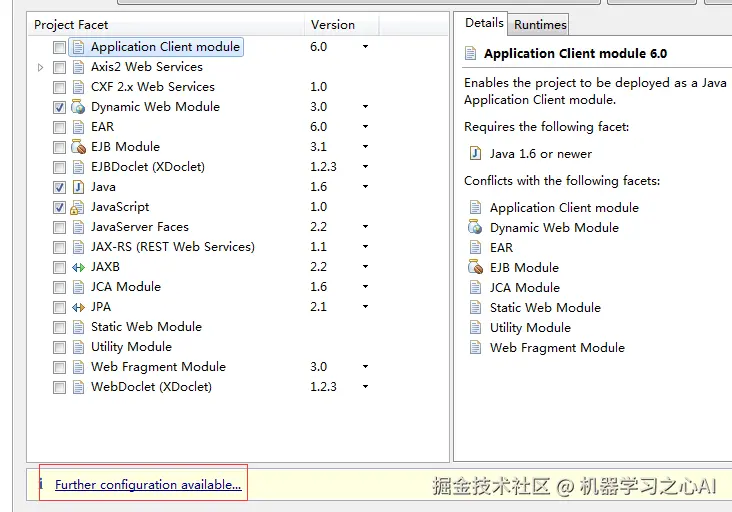The height and width of the screenshot is (512, 732).
Task: Click the Axis2 Web Services facet icon
Action: [x=78, y=67]
